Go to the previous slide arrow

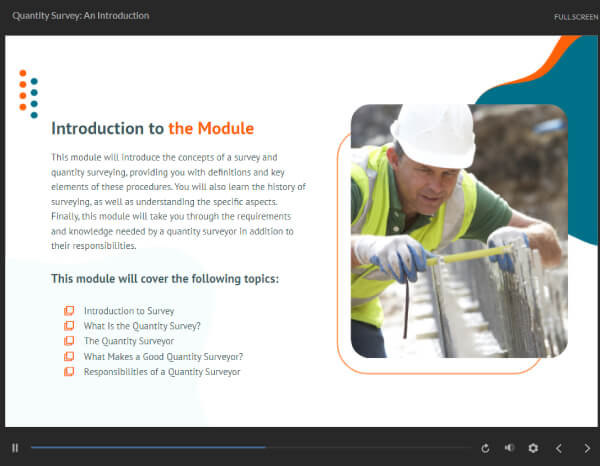[559, 448]
